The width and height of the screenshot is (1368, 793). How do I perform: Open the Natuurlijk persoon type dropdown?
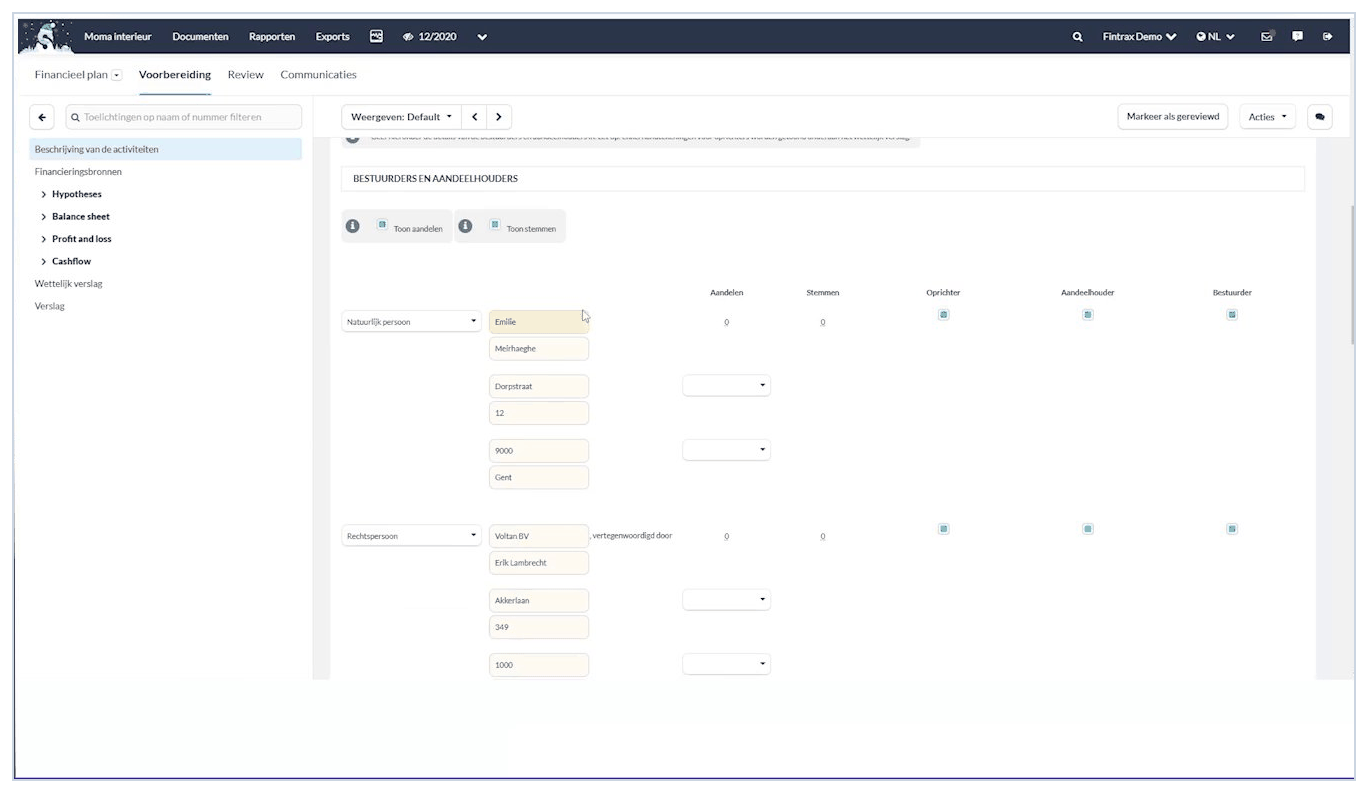[x=412, y=321]
